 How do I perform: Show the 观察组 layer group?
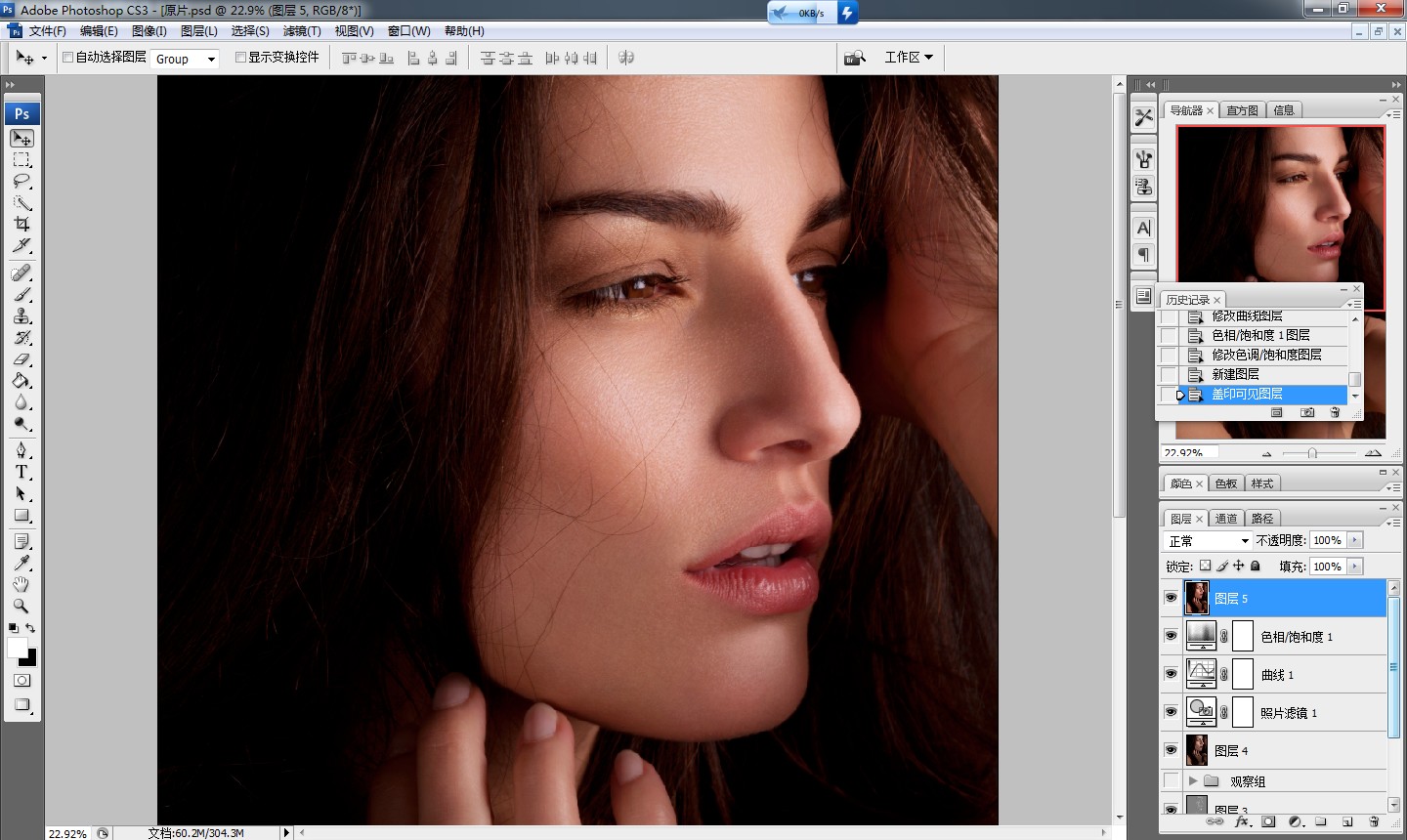(x=1171, y=780)
